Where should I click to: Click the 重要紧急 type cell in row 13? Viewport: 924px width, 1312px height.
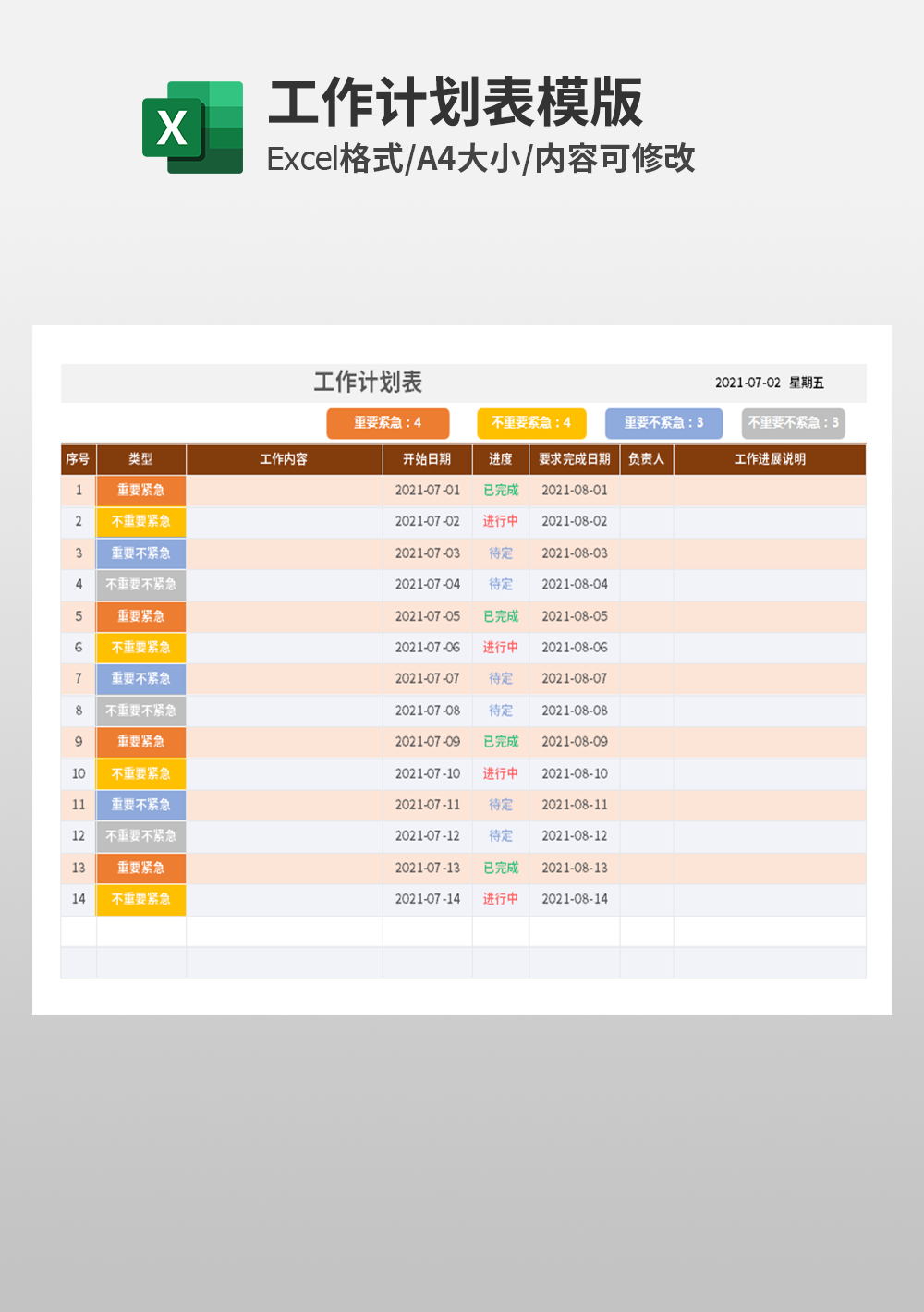tap(141, 868)
